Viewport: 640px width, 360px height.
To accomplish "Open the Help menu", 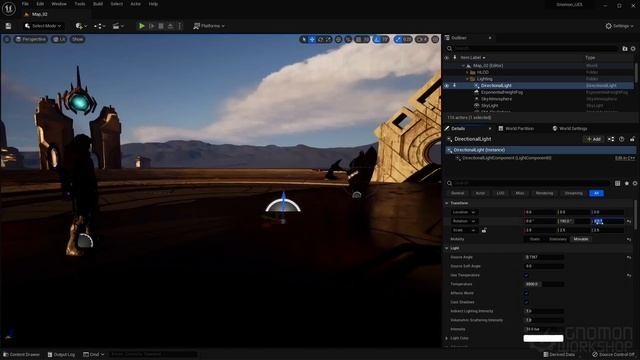I will [153, 4].
